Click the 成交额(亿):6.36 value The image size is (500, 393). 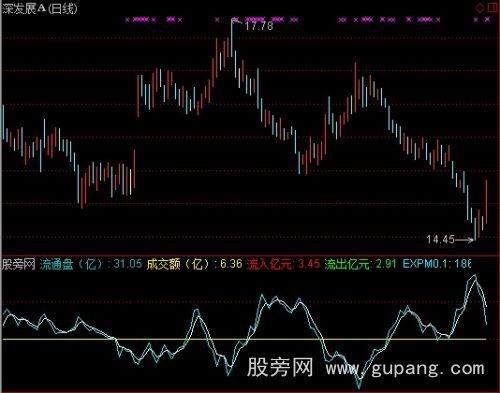[194, 264]
